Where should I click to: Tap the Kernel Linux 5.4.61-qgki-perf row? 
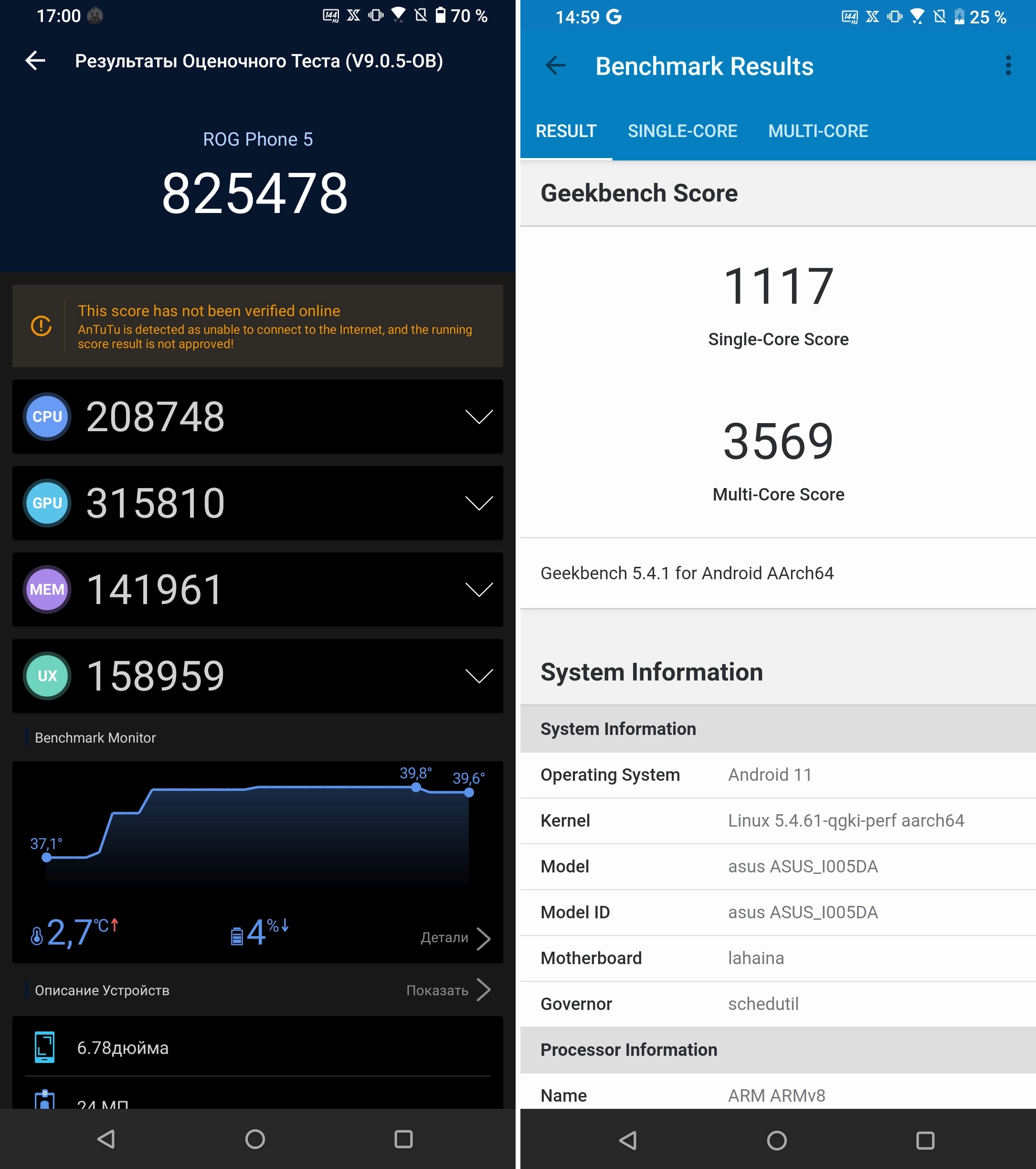[778, 821]
